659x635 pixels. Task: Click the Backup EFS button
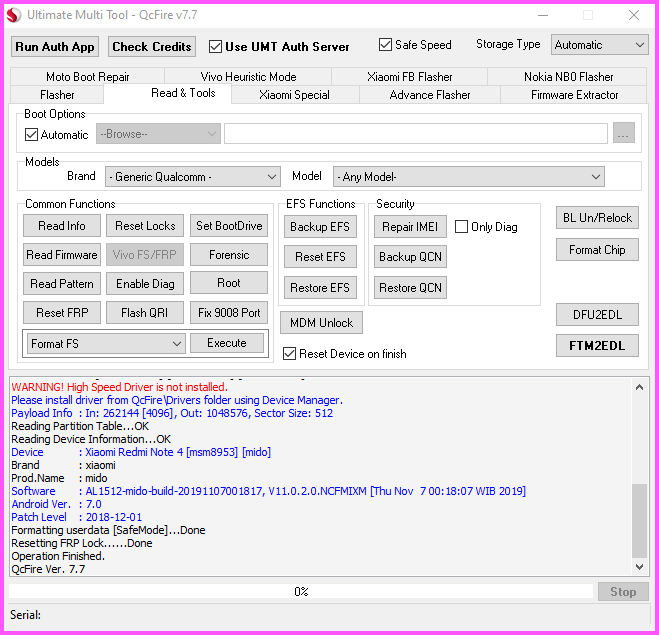pyautogui.click(x=320, y=227)
